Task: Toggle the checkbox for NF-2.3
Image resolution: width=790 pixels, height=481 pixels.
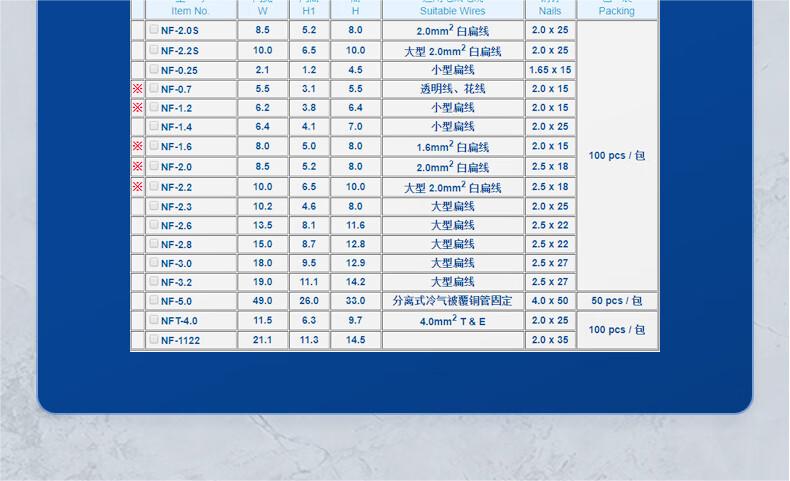Action: (154, 206)
